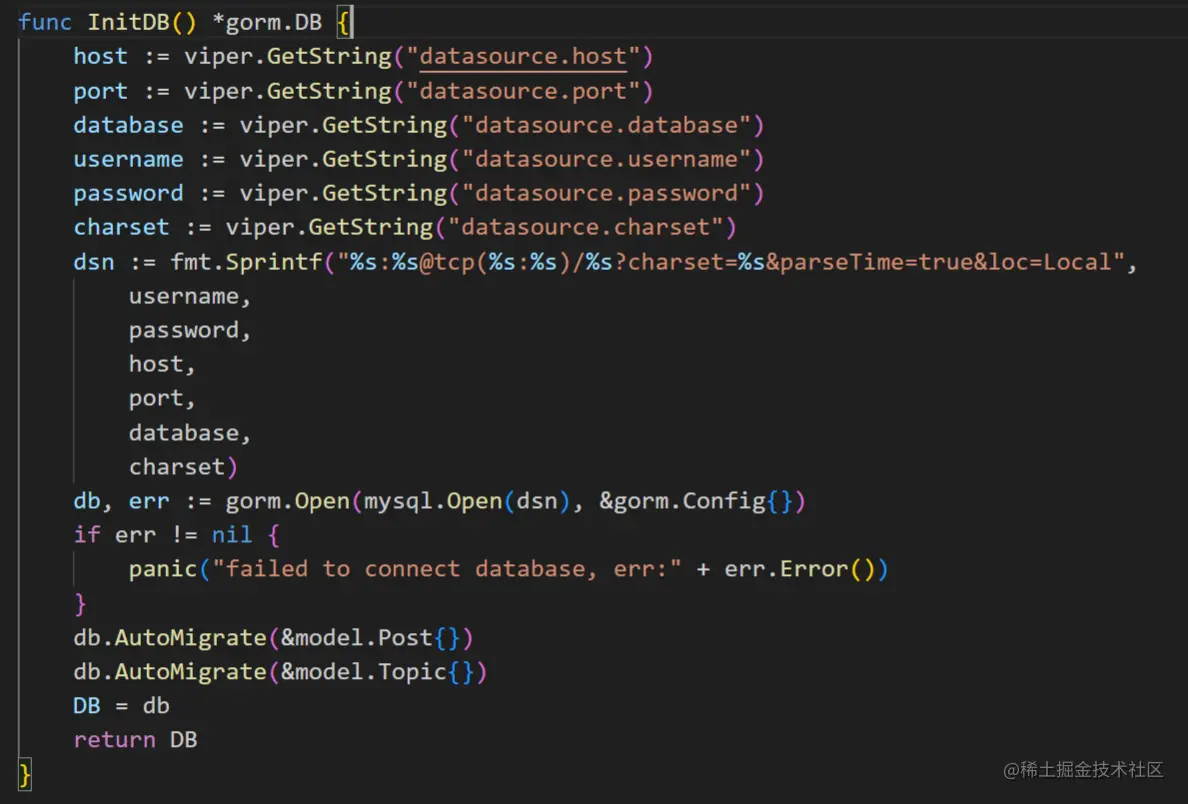Image resolution: width=1188 pixels, height=804 pixels.
Task: Click &gorm.Config{} argument
Action: coord(696,502)
